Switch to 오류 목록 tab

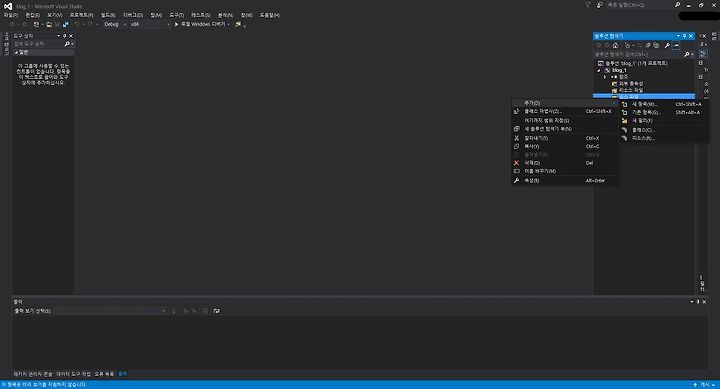[104, 374]
